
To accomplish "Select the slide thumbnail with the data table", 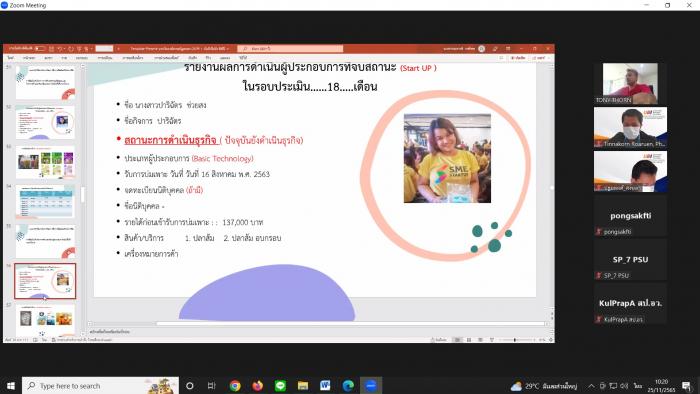I will 46,202.
